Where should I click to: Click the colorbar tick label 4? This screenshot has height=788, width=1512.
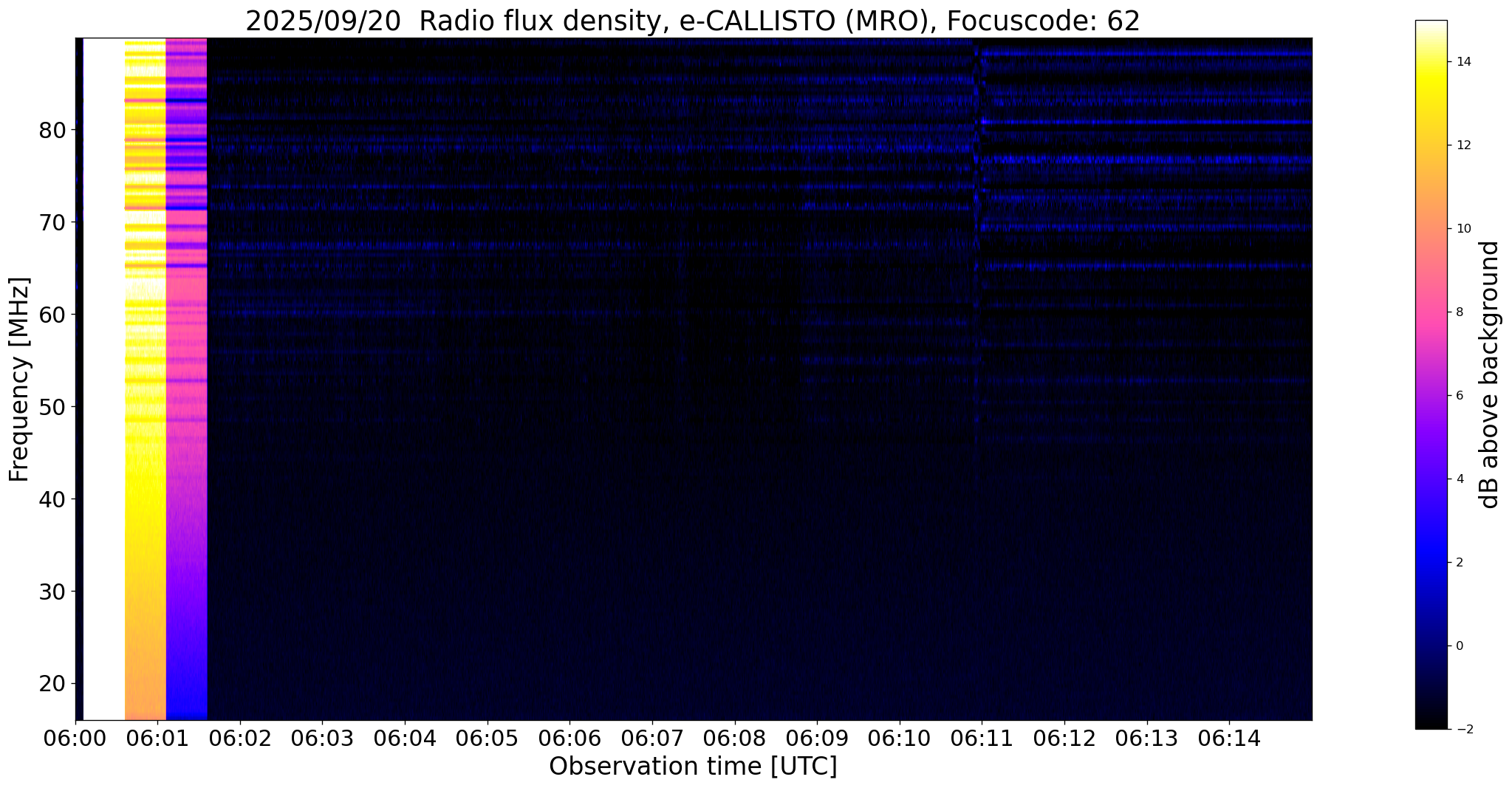click(x=1459, y=479)
